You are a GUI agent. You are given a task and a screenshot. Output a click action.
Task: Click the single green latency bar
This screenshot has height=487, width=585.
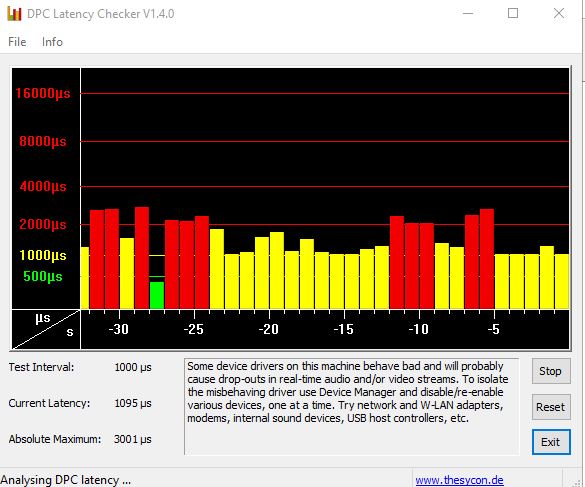157,295
